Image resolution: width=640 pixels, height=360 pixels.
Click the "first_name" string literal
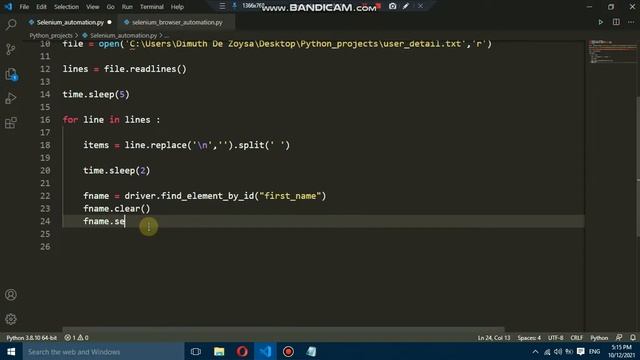(290, 196)
